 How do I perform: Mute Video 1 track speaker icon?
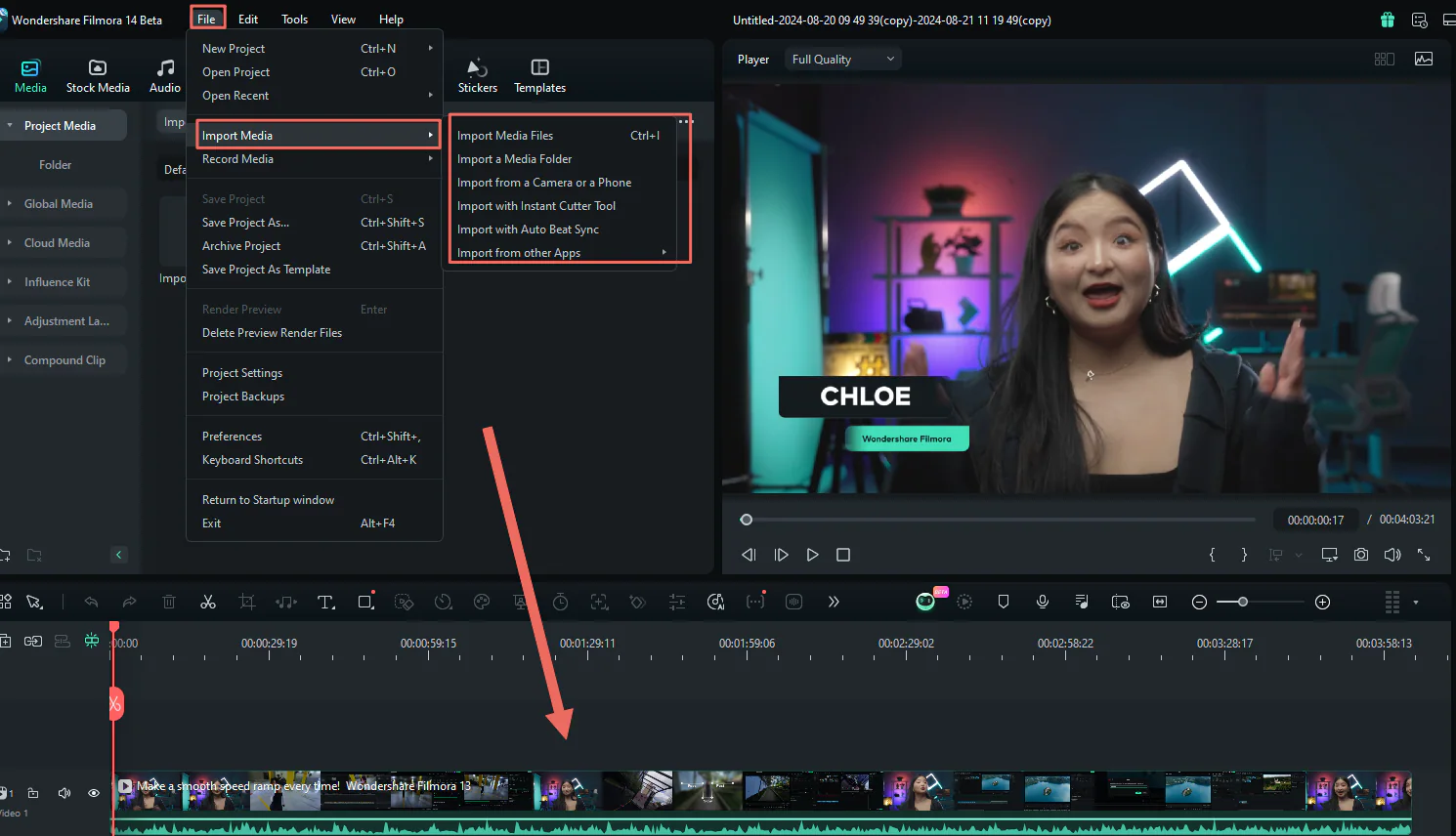point(64,793)
